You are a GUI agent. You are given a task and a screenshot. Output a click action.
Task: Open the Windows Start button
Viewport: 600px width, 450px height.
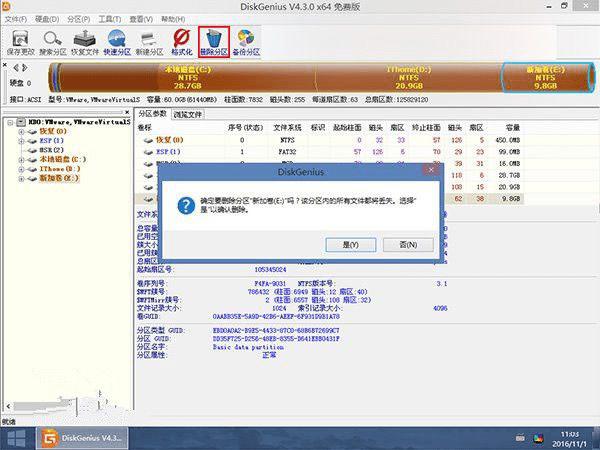16,439
